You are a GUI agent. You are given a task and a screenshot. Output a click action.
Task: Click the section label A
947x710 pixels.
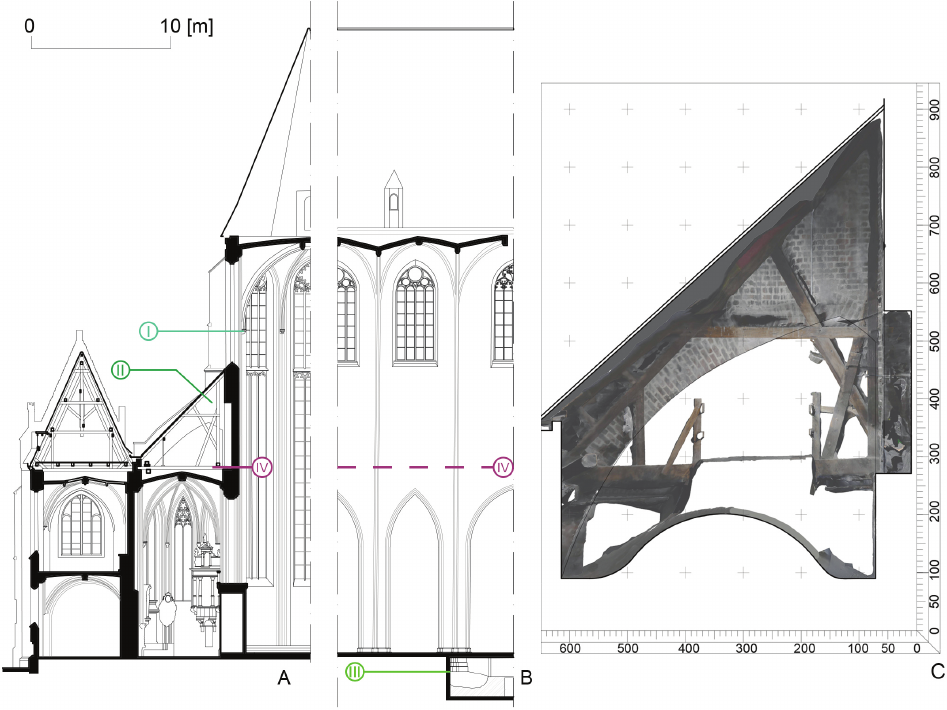click(283, 680)
